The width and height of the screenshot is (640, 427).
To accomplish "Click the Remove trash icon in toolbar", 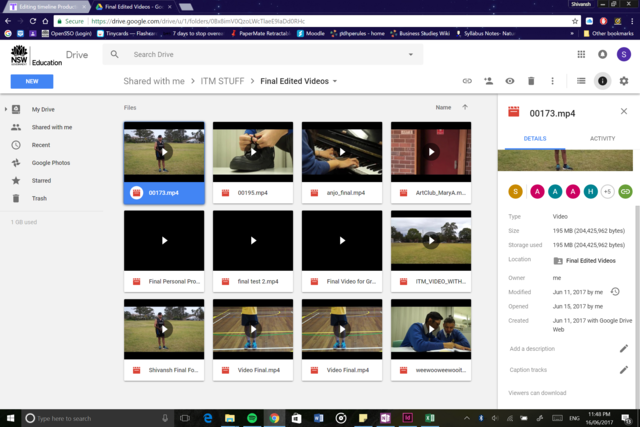I will (531, 81).
